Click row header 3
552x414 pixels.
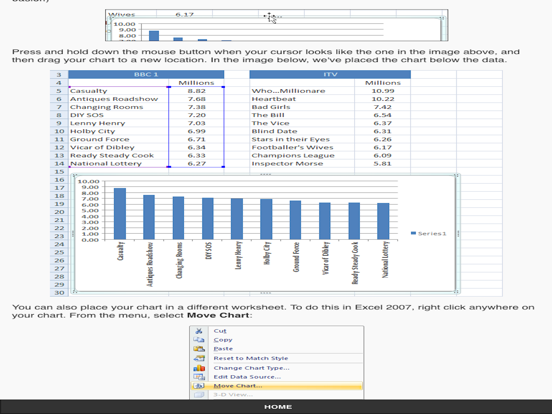59,75
